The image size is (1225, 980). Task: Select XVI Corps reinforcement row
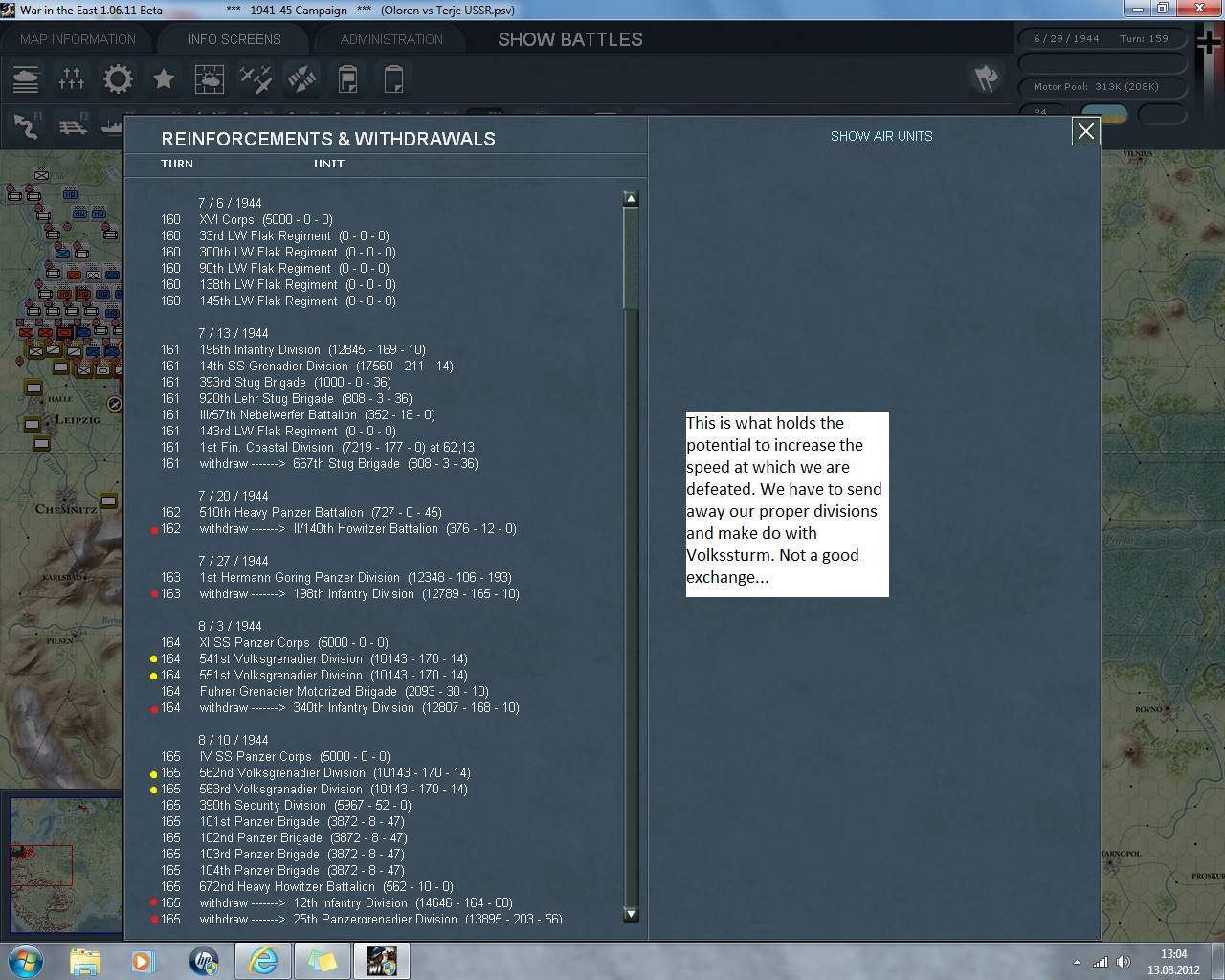[x=247, y=219]
